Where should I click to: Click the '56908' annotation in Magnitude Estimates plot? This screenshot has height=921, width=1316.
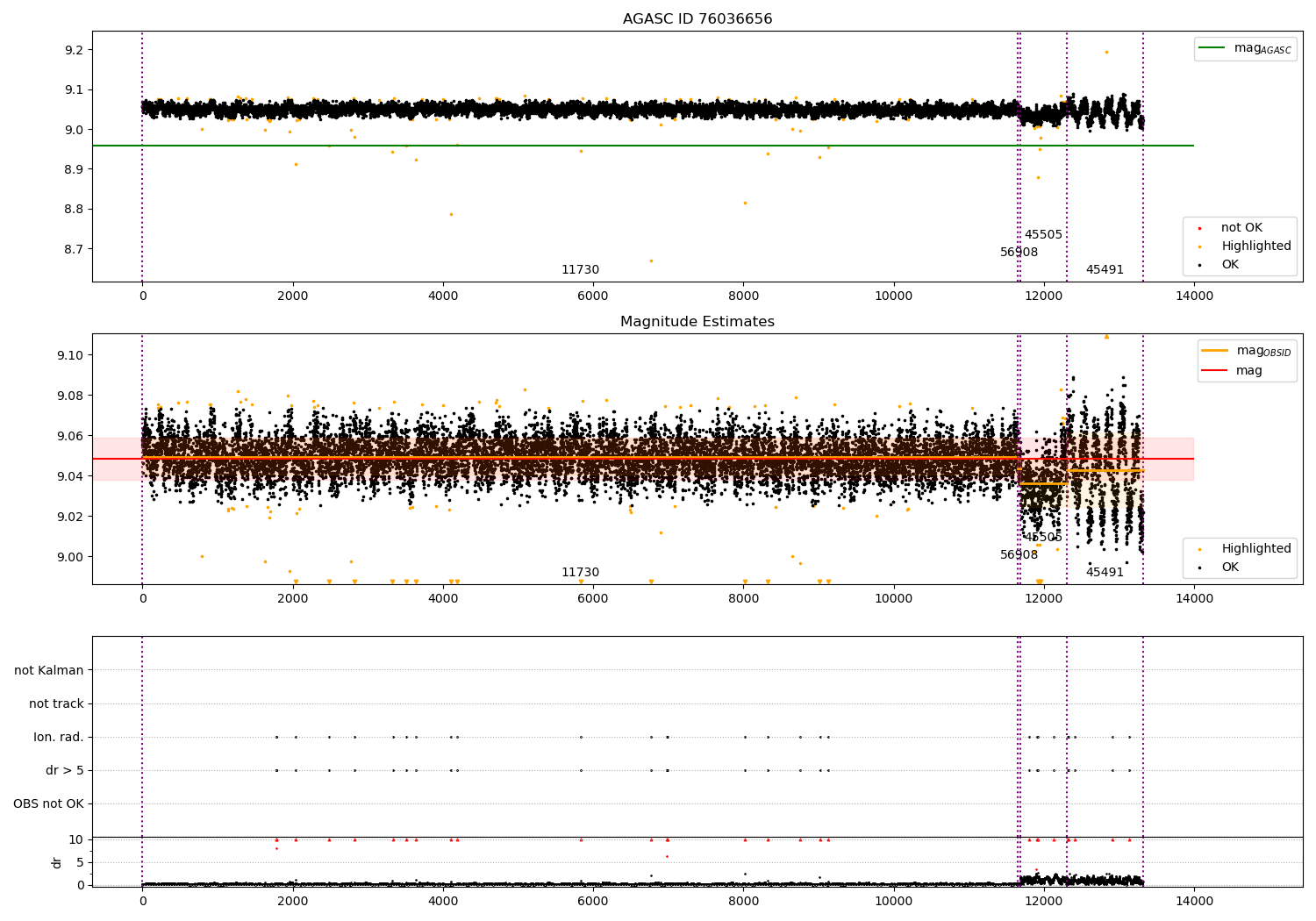(1019, 554)
